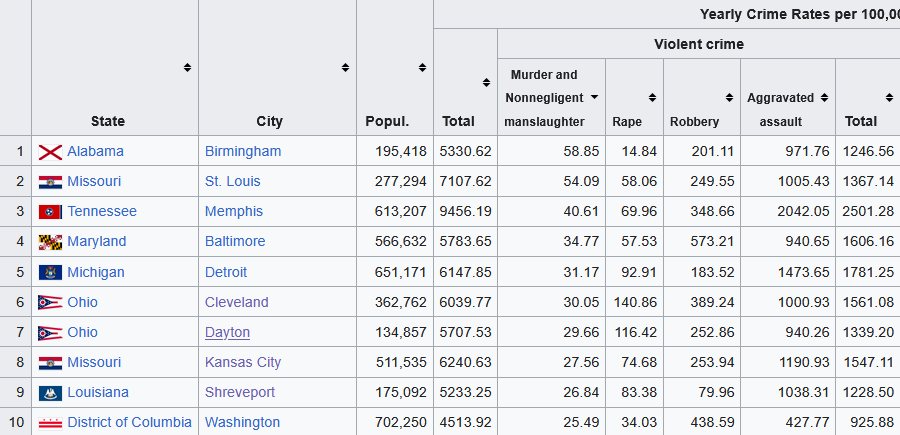Click the Louisiana flag icon
Screen dimensions: 900x435
51,393
